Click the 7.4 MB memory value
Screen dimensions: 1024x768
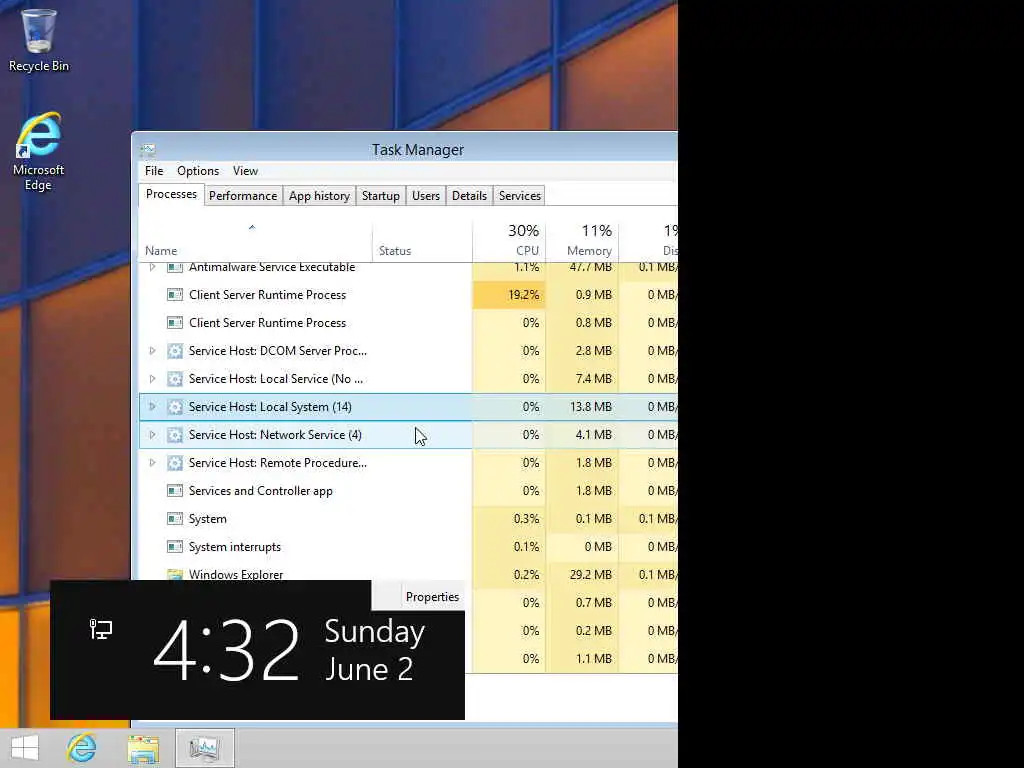[x=594, y=379]
